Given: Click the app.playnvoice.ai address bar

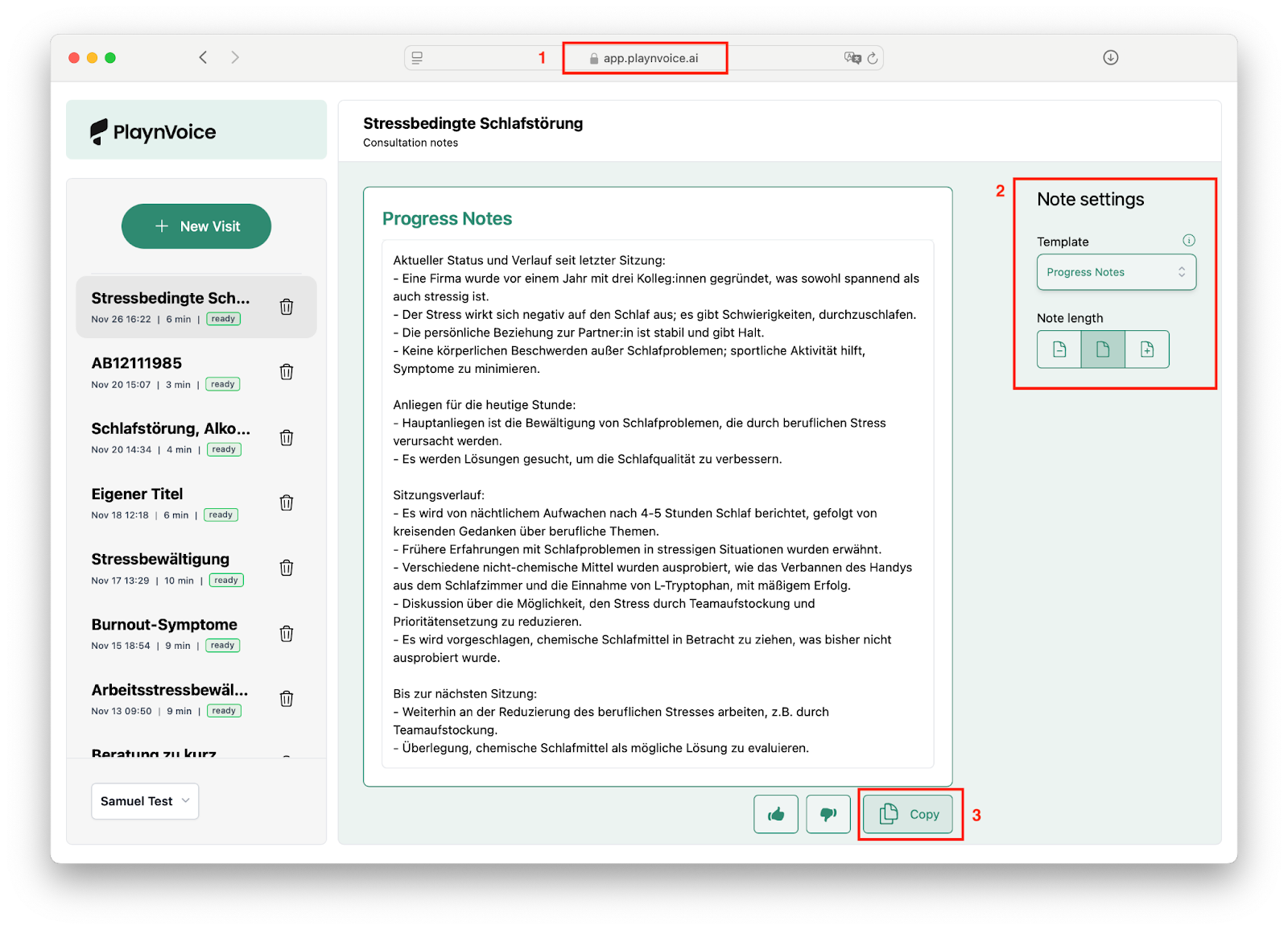Looking at the screenshot, I should click(644, 58).
